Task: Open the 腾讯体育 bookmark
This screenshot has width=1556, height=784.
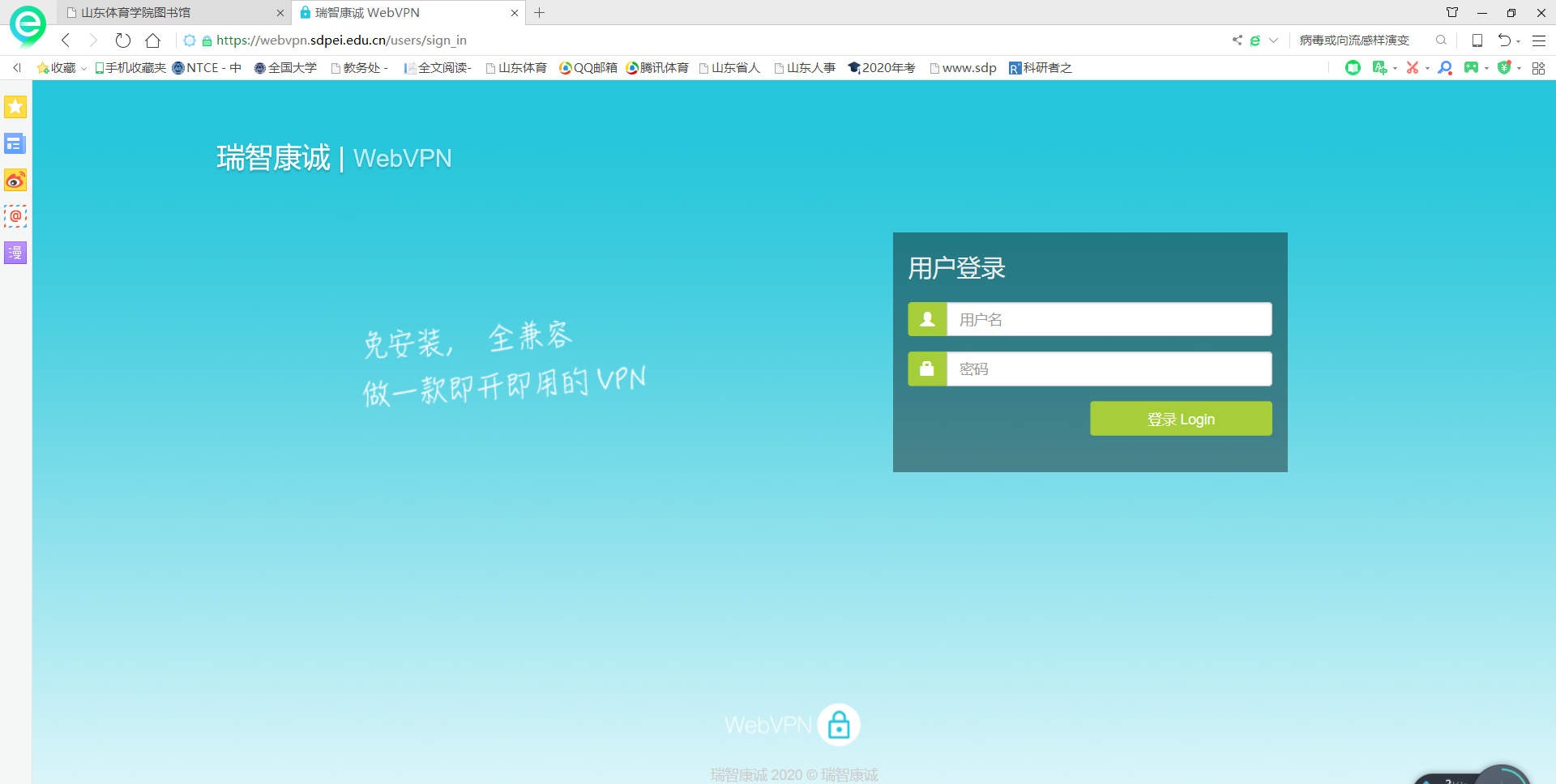Action: (657, 68)
